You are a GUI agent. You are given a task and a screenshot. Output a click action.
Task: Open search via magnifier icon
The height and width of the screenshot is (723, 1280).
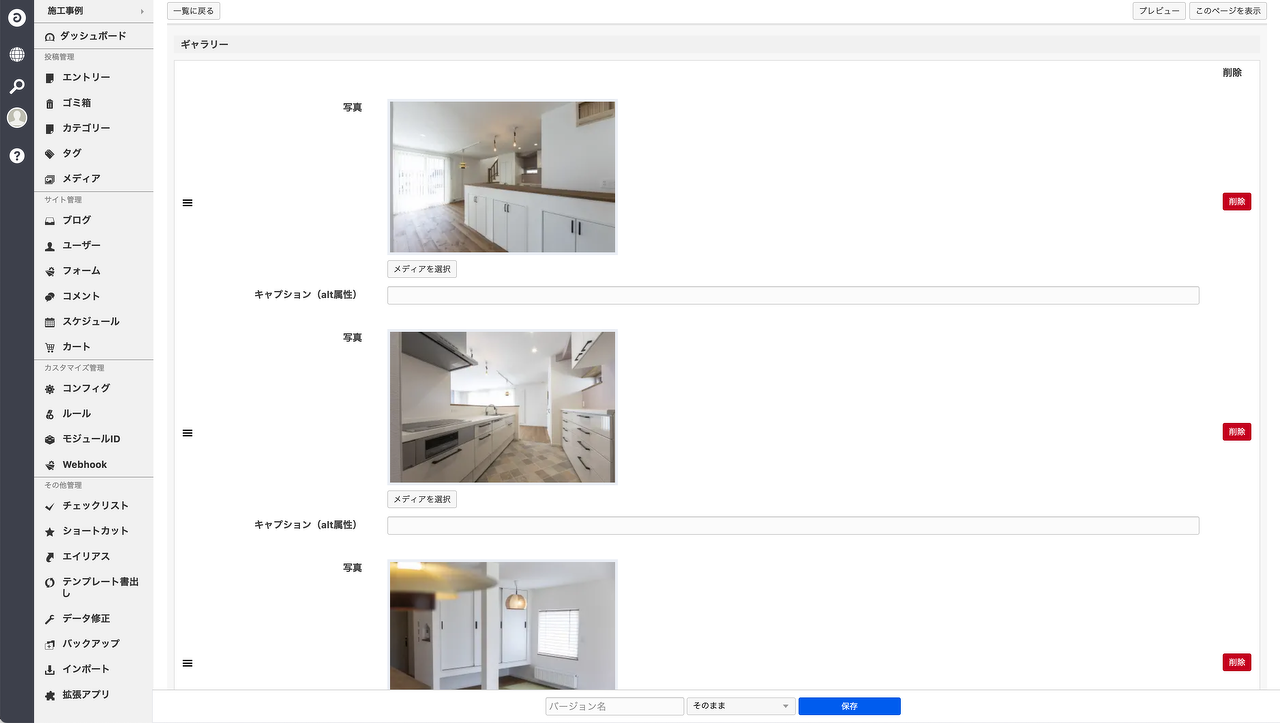click(17, 86)
